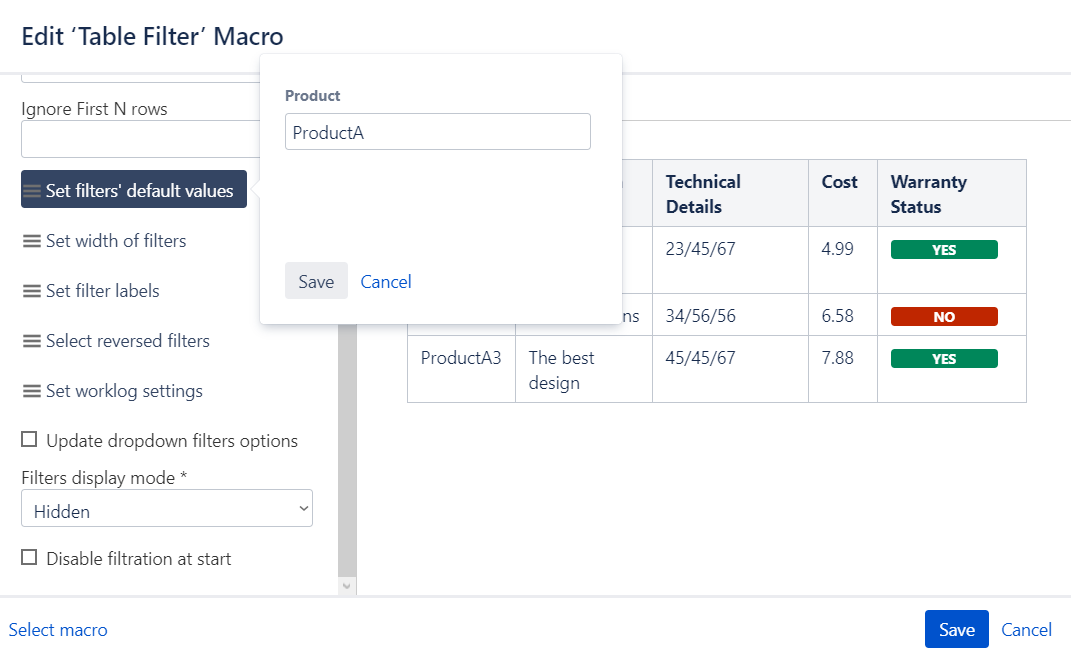
Task: Open the Set worklog settings icon
Action: pyautogui.click(x=31, y=390)
